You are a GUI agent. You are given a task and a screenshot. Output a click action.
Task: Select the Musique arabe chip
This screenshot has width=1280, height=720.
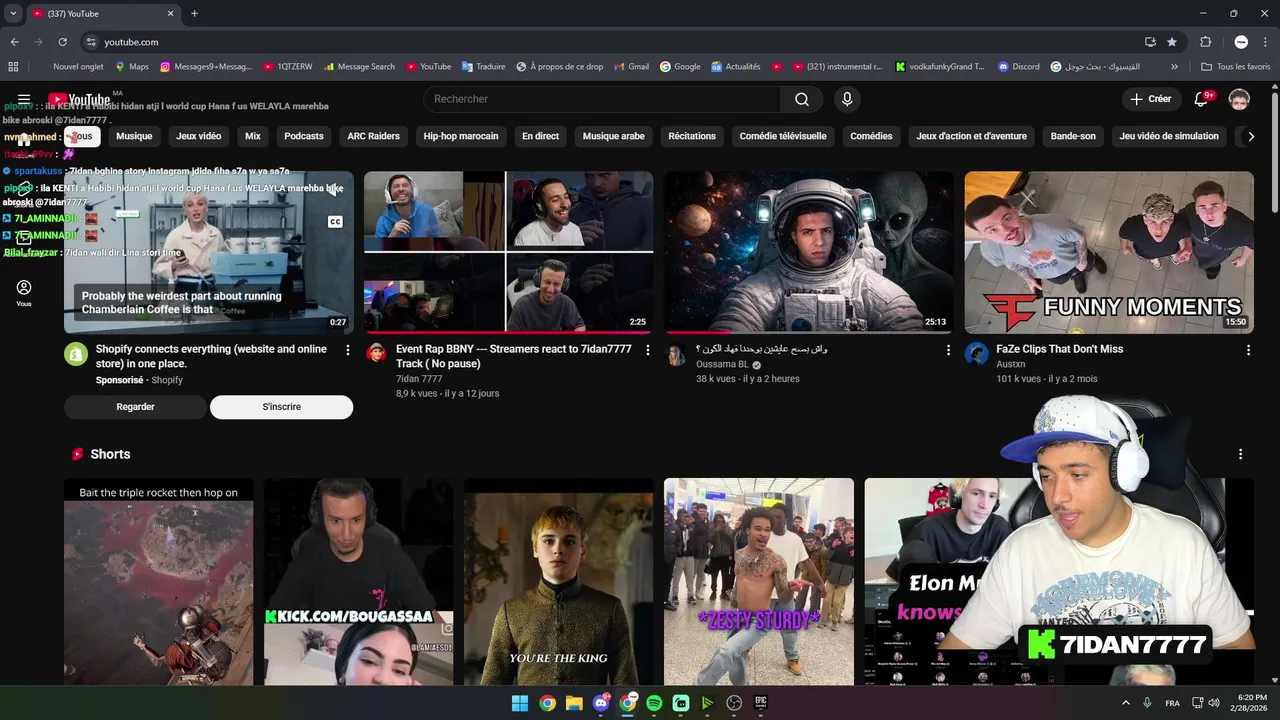(x=614, y=136)
